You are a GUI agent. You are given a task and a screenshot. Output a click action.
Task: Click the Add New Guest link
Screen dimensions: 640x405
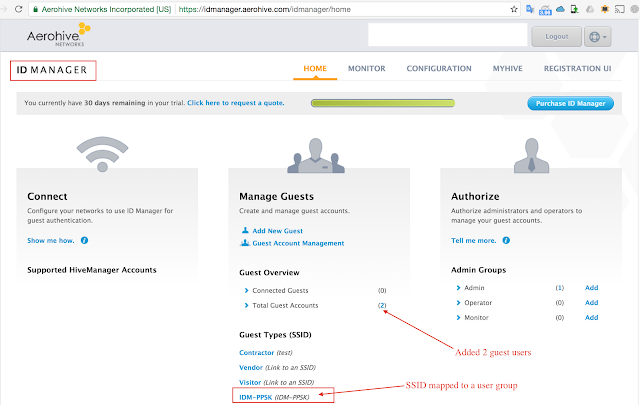pyautogui.click(x=277, y=231)
